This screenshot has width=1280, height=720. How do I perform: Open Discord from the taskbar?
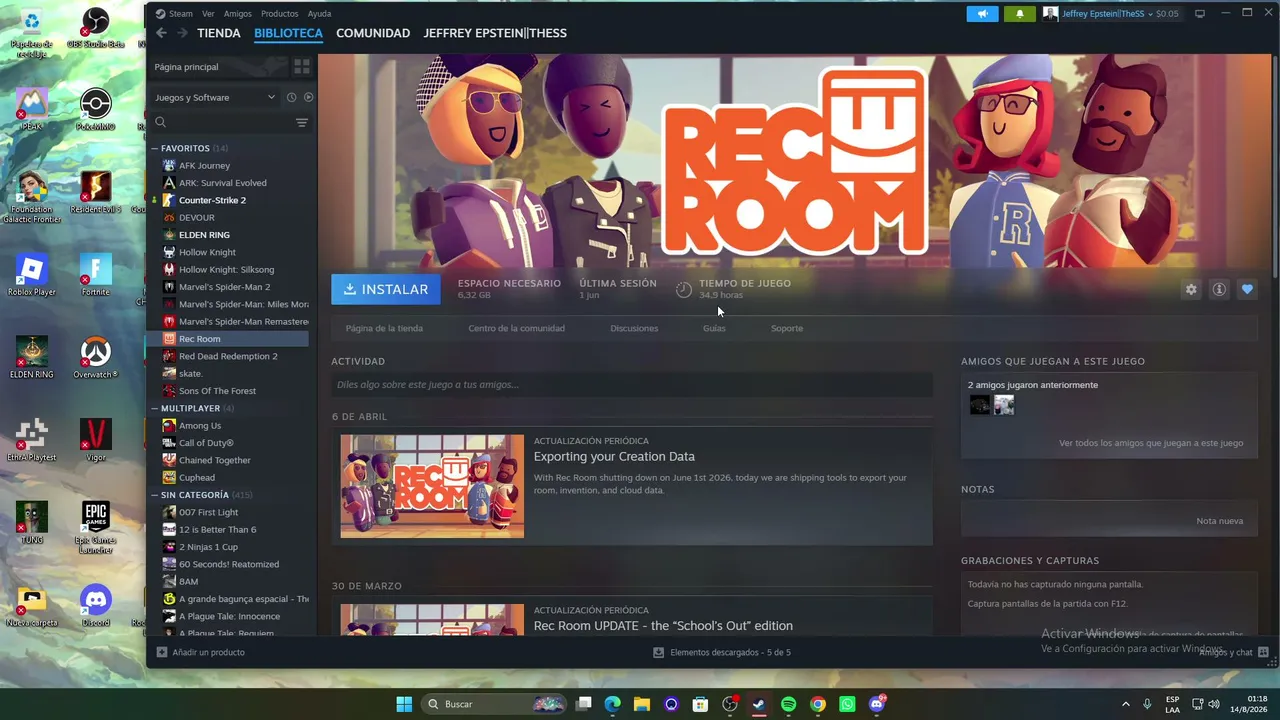(x=877, y=704)
